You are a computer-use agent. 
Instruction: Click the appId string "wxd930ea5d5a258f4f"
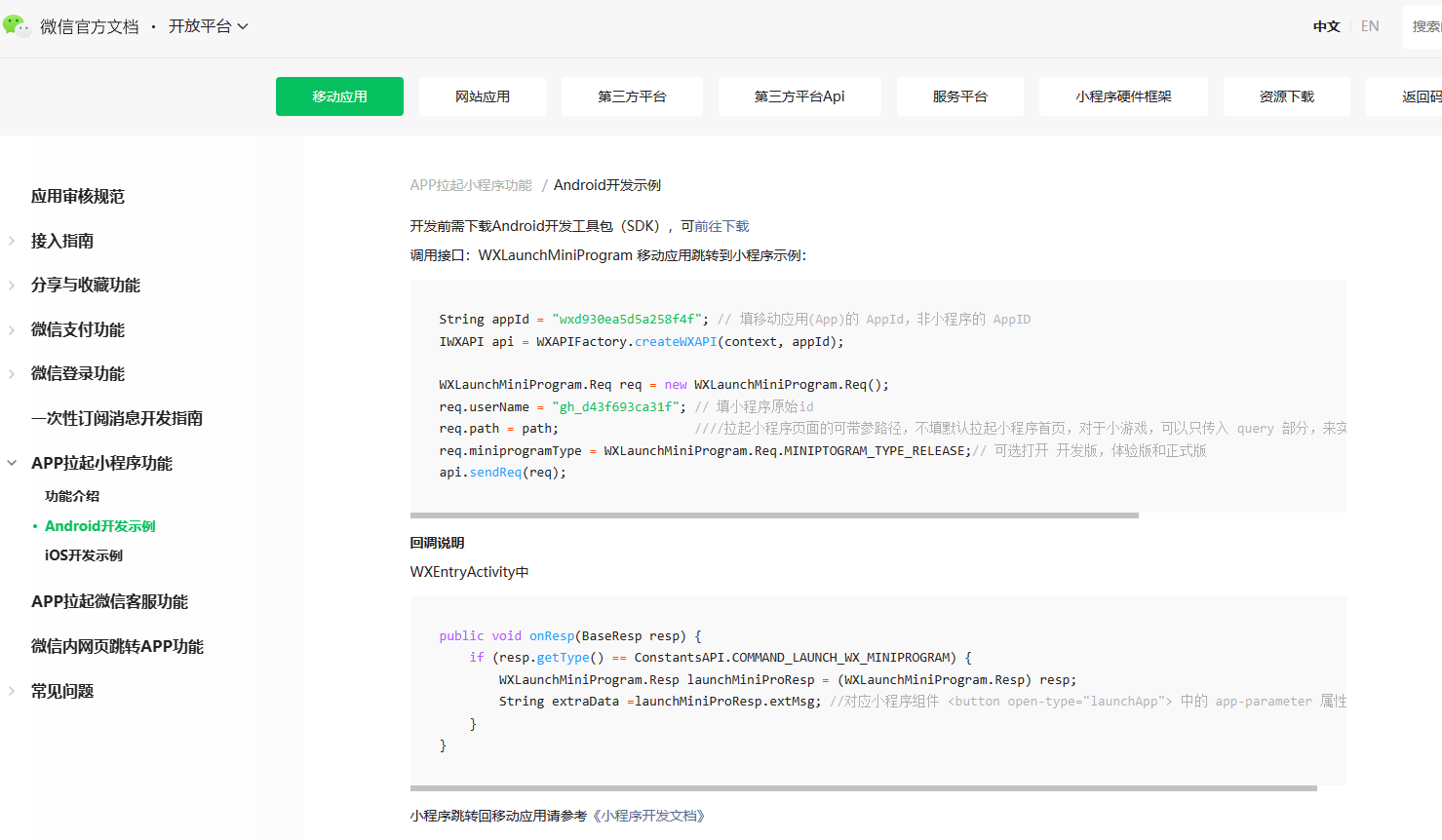[x=627, y=319]
